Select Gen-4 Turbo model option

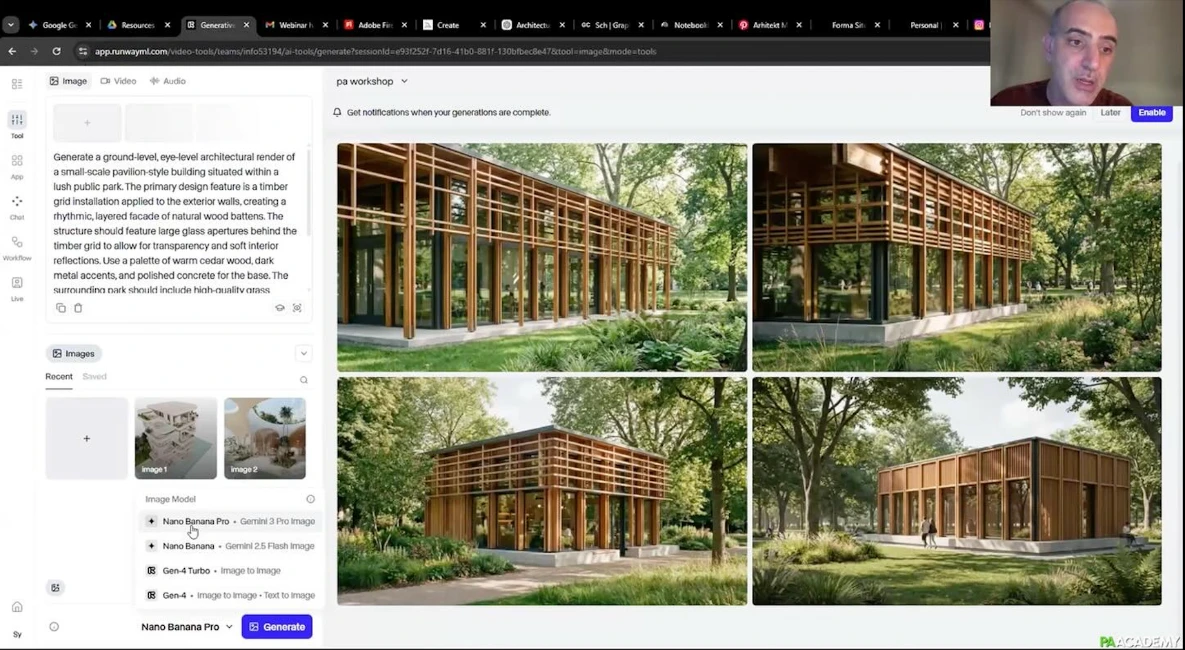click(186, 570)
